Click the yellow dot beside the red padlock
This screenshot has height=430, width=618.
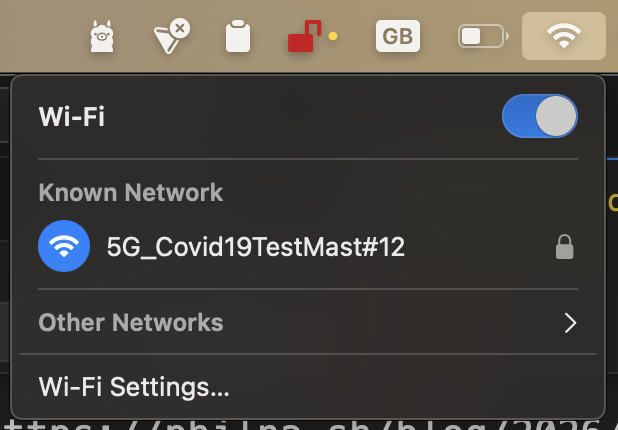(333, 36)
